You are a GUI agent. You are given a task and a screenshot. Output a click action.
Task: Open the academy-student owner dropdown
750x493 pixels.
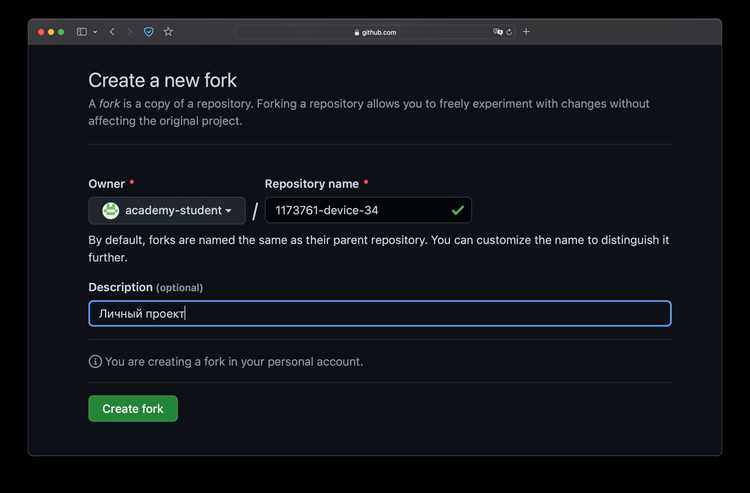(x=167, y=210)
